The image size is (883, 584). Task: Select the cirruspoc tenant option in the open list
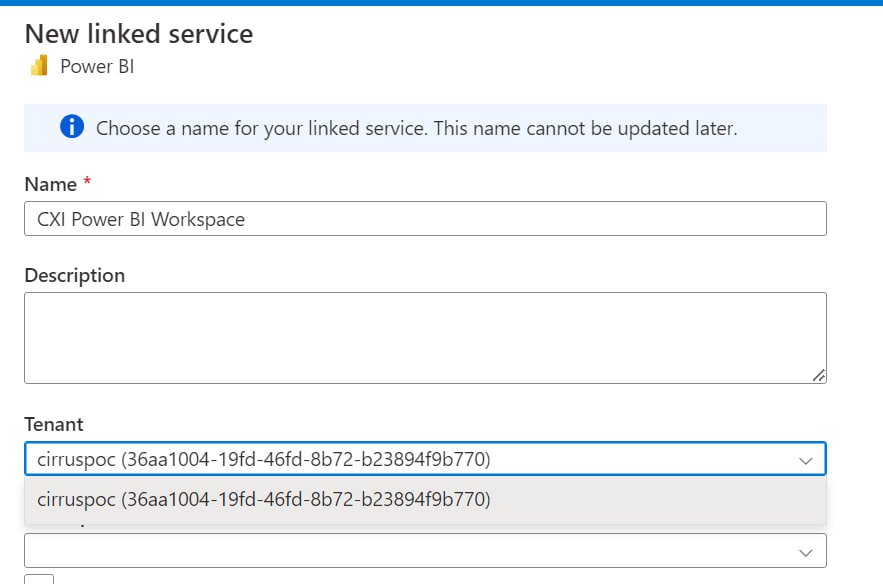425,500
